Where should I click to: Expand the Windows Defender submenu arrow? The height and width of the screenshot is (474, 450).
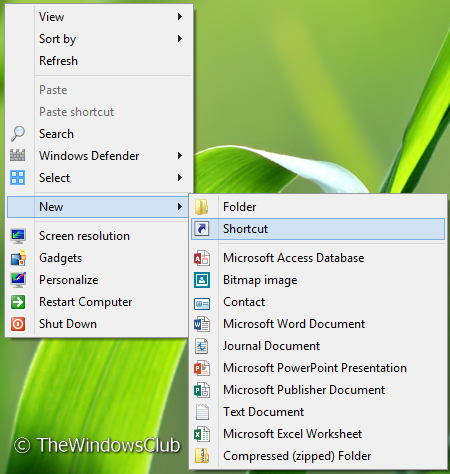[x=180, y=155]
